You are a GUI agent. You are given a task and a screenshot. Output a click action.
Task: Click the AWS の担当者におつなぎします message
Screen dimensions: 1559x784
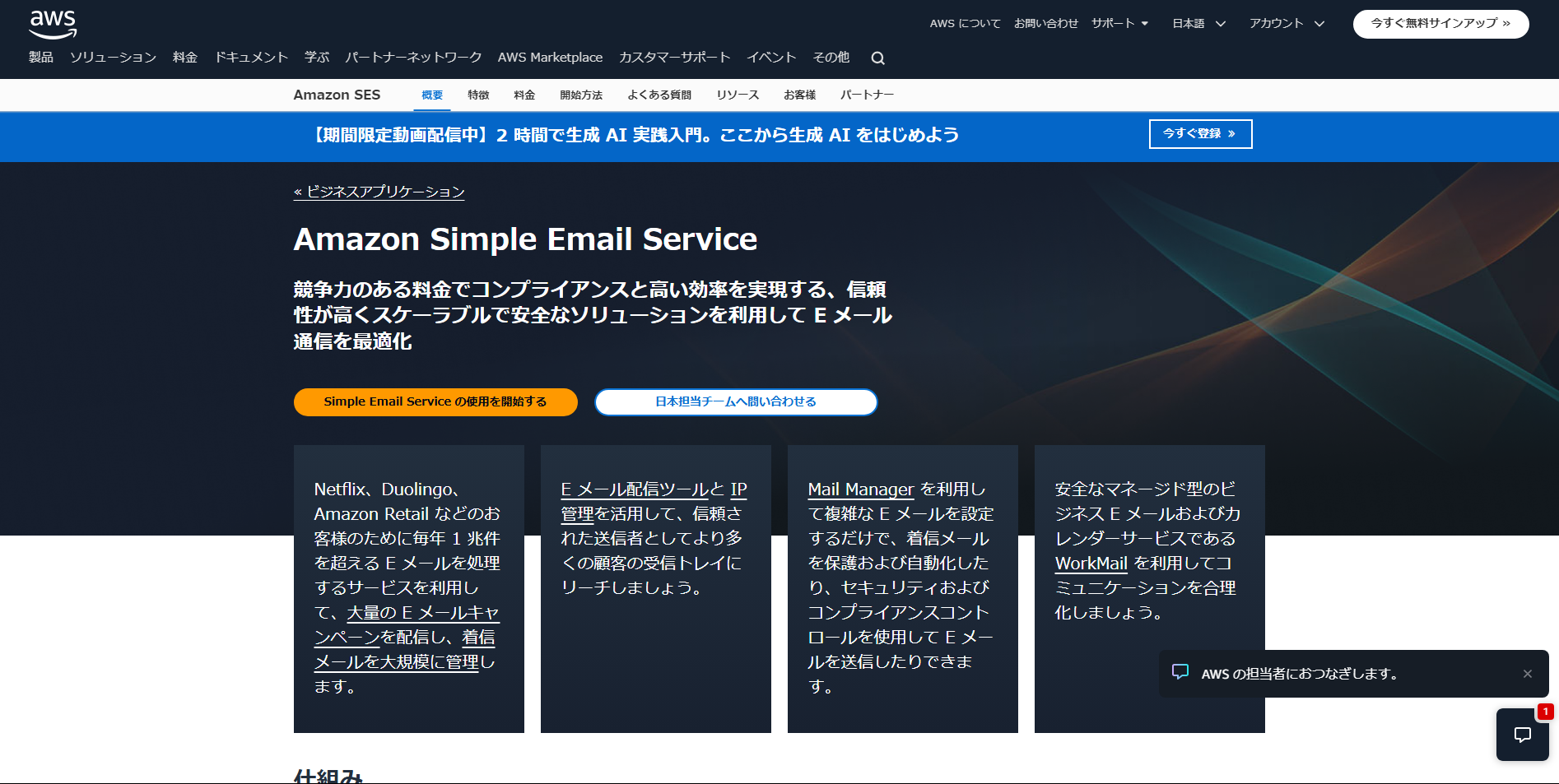click(1299, 674)
